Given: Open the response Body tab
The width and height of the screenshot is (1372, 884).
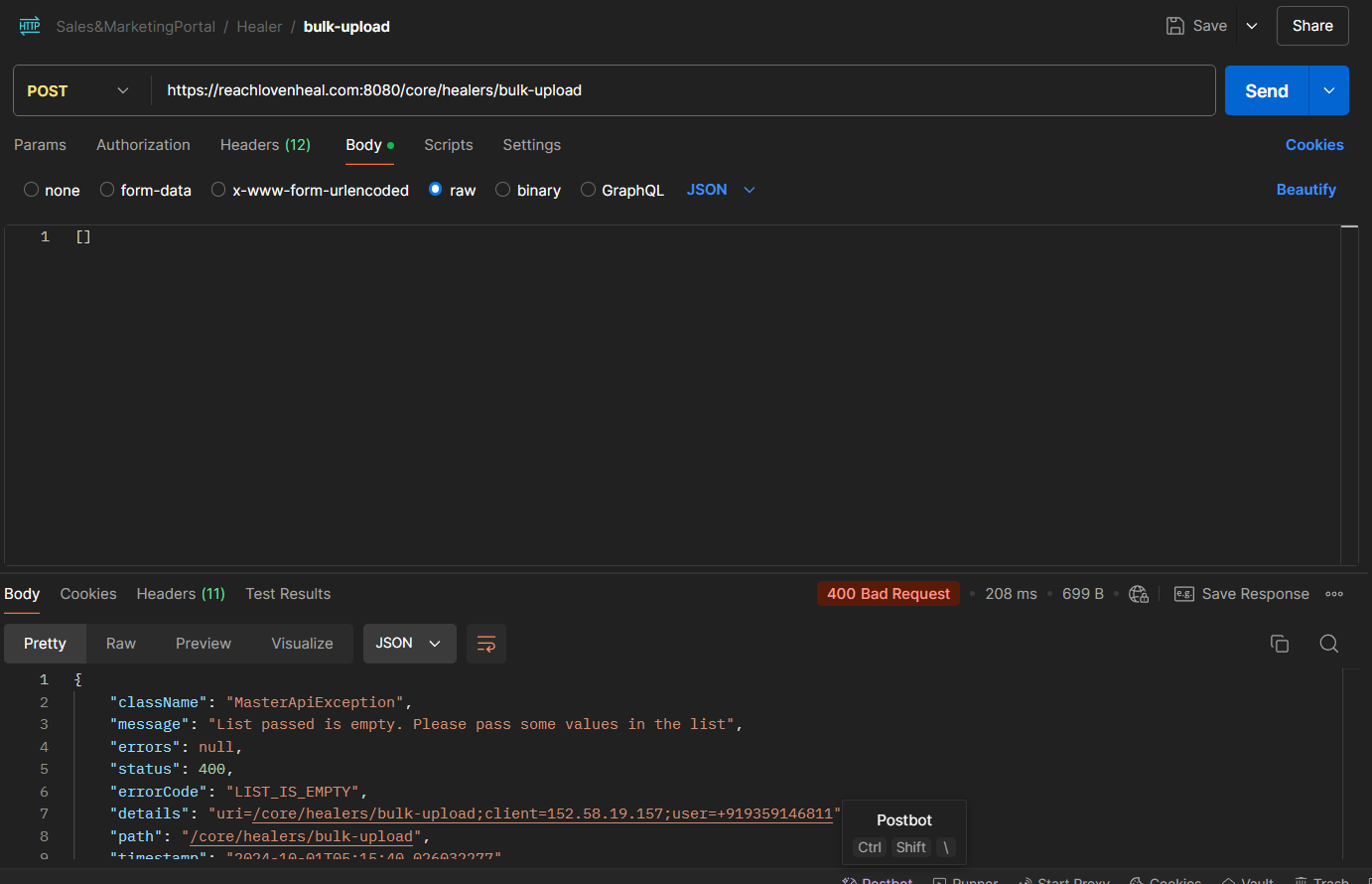Looking at the screenshot, I should (x=22, y=594).
